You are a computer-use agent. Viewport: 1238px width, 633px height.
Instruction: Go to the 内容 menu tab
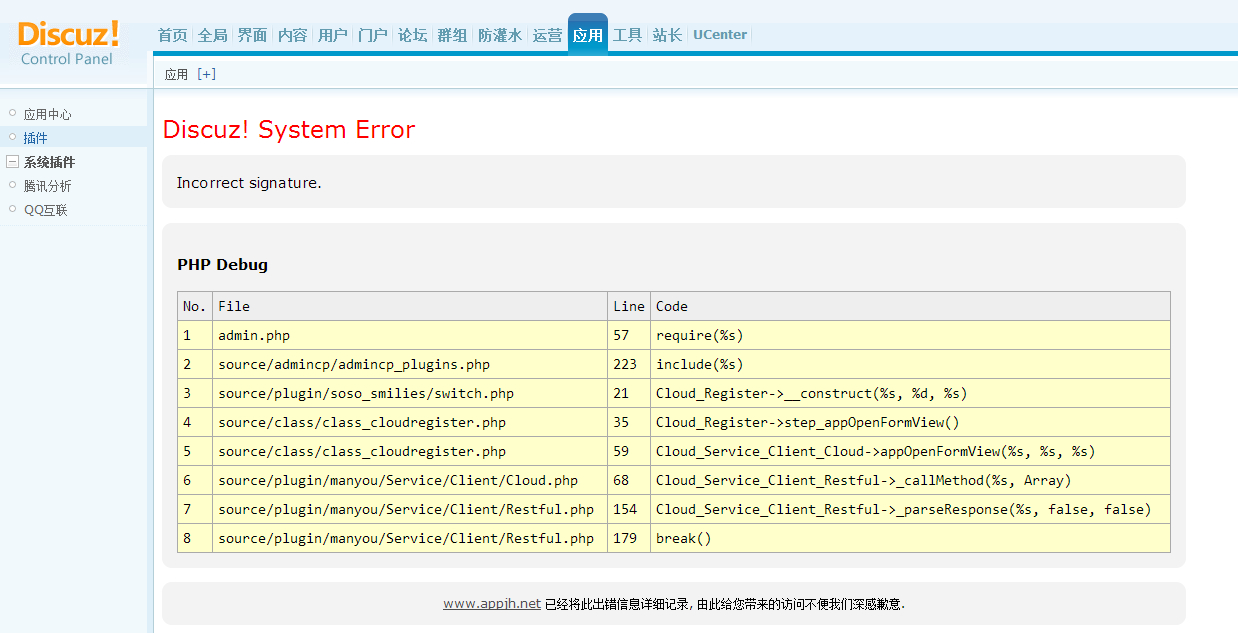point(292,35)
